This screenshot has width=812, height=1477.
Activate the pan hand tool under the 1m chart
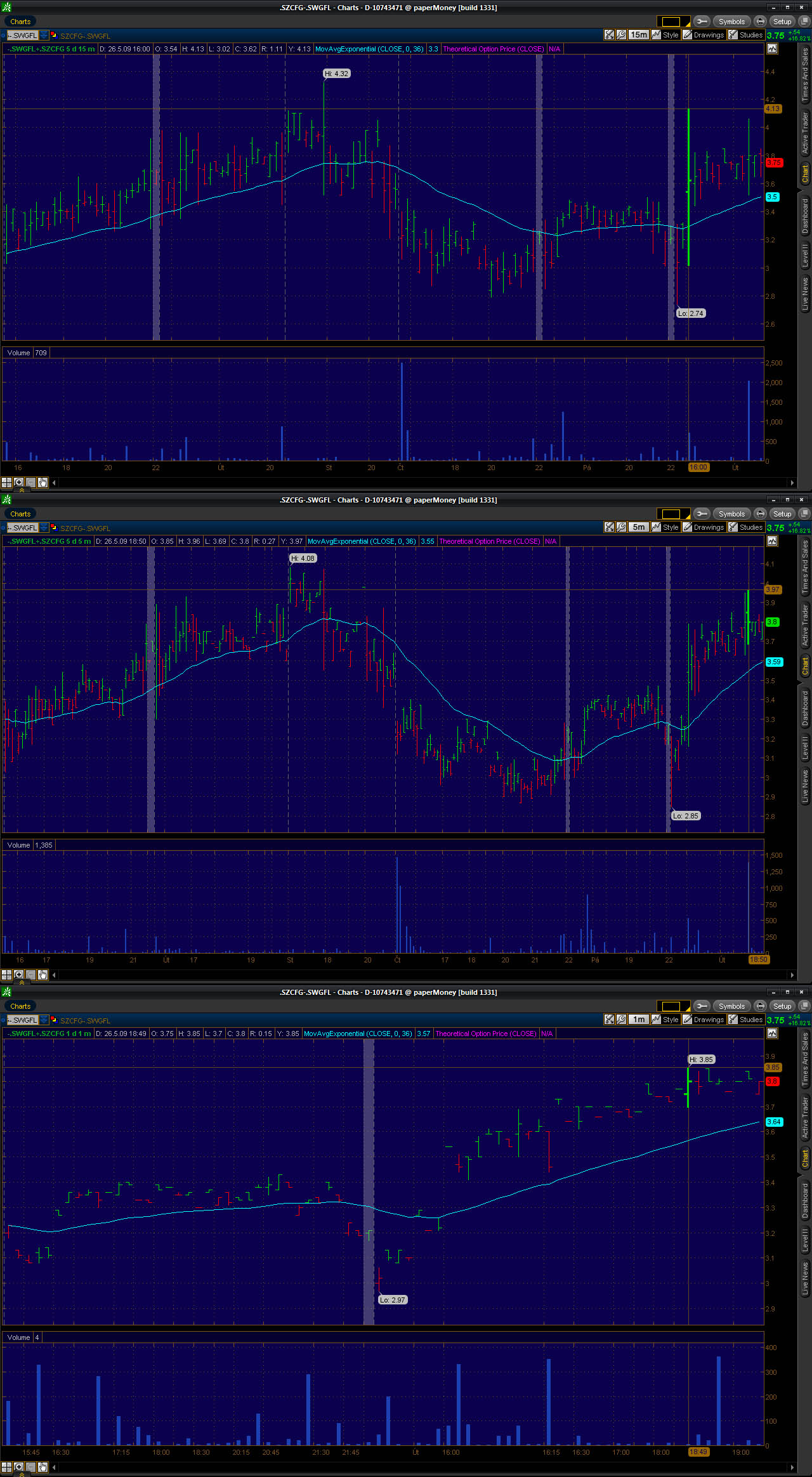point(43,1467)
